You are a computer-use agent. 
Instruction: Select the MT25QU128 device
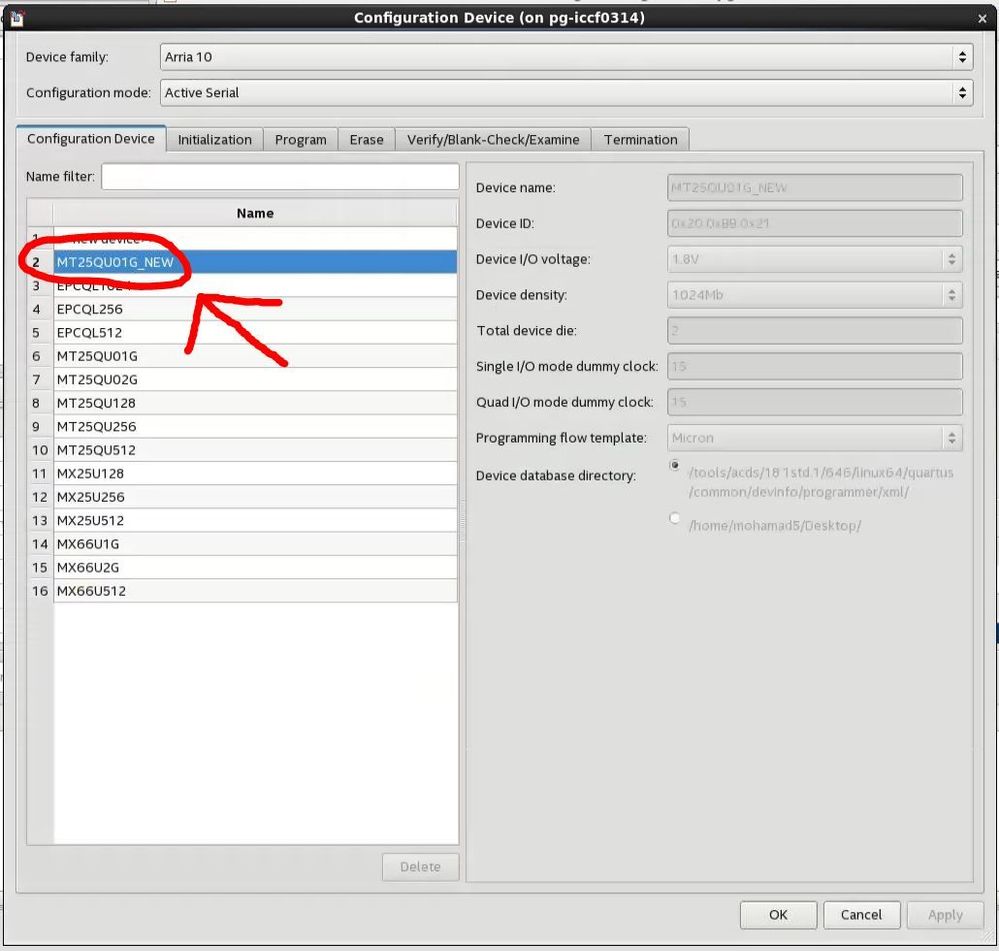(255, 404)
